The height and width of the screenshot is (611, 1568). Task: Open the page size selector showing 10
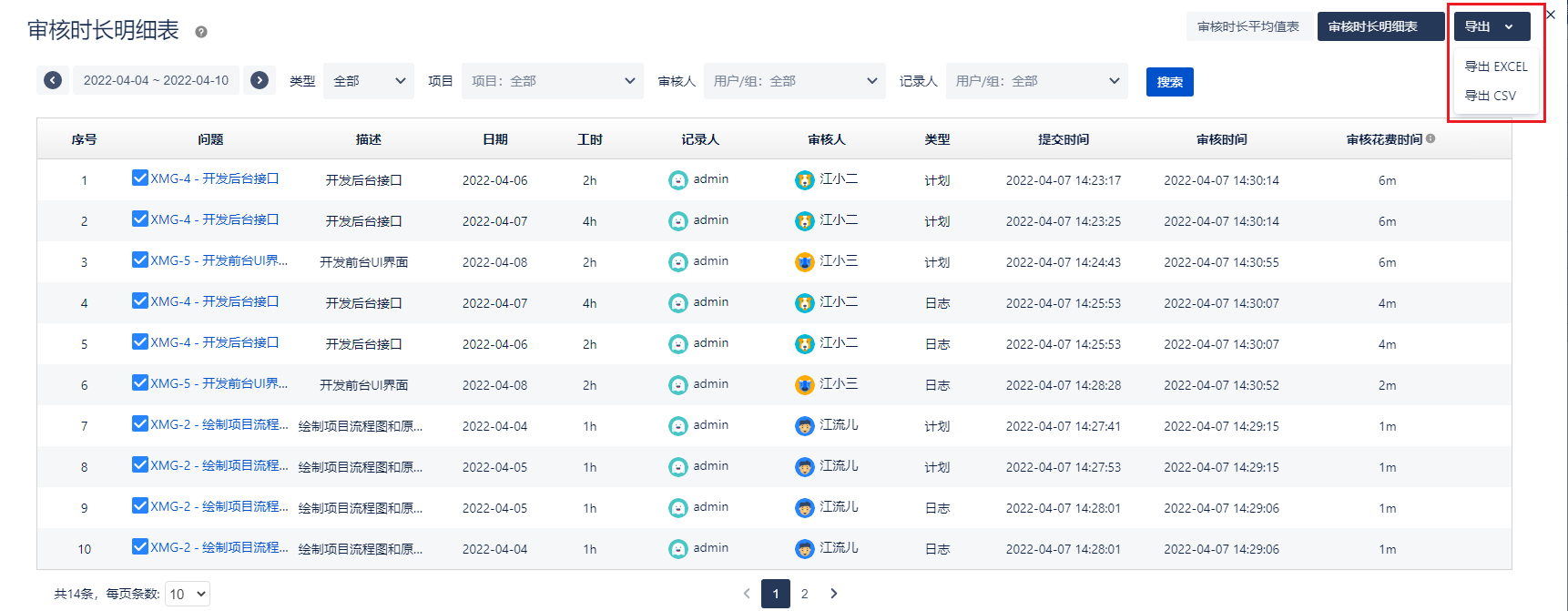188,594
